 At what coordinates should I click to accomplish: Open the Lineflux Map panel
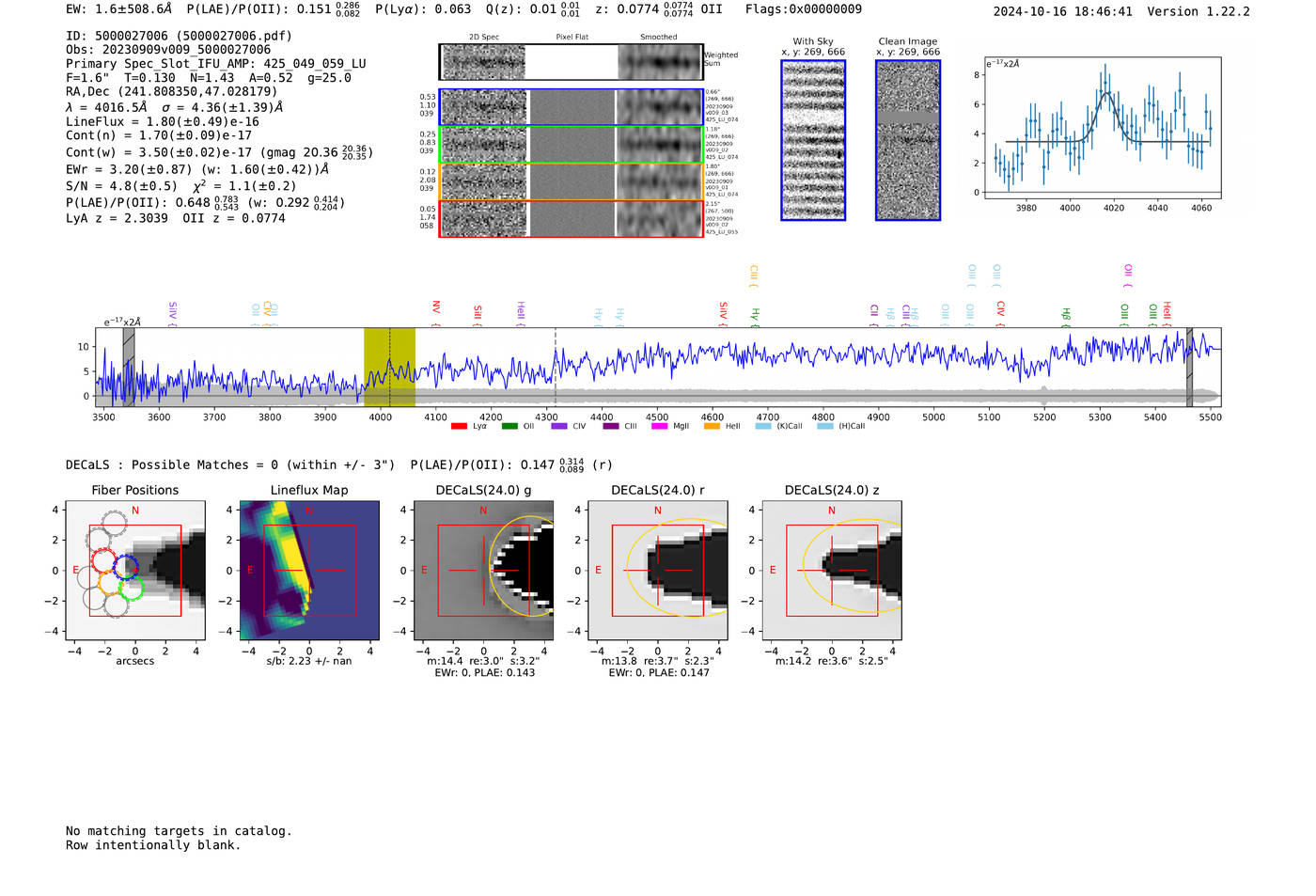coord(309,571)
